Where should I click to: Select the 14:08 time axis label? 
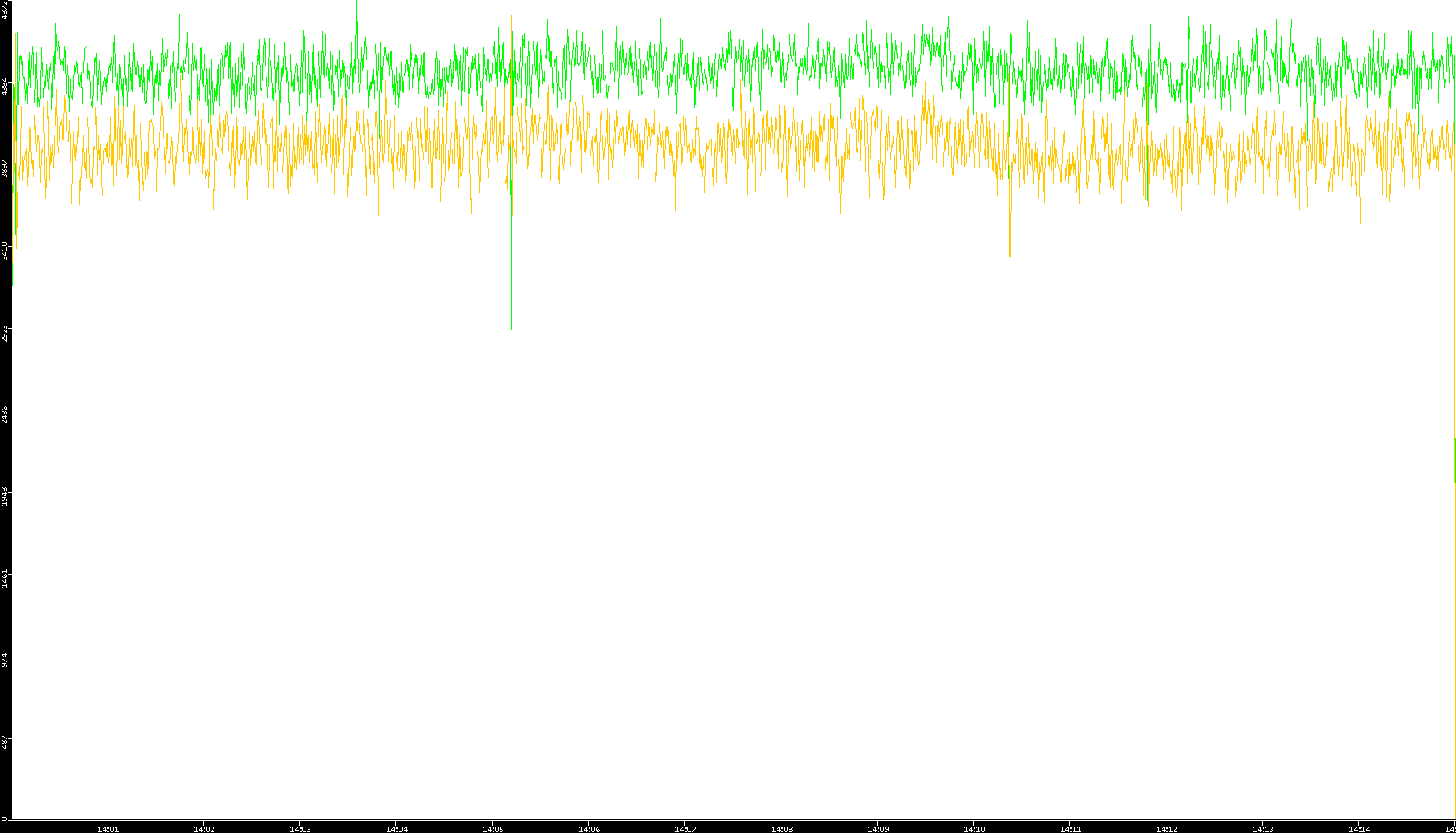pyautogui.click(x=781, y=829)
